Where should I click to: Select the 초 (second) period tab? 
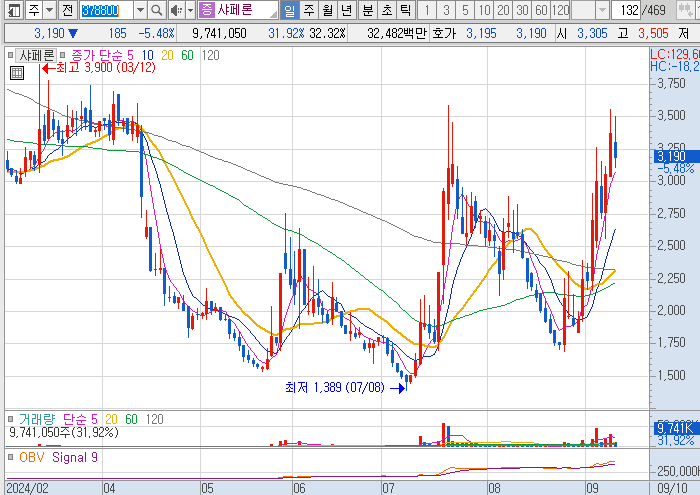click(387, 10)
